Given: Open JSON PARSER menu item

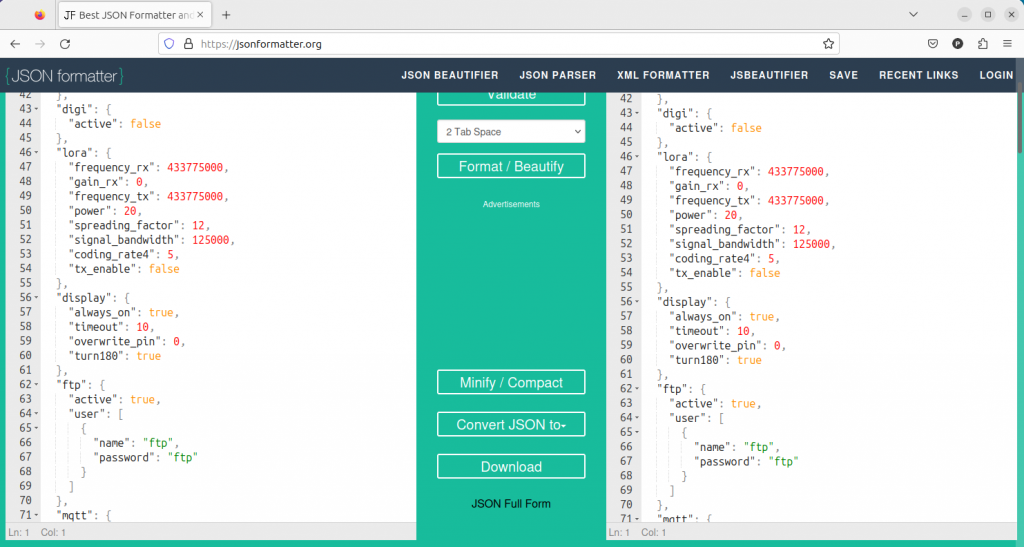Looking at the screenshot, I should pos(557,75).
